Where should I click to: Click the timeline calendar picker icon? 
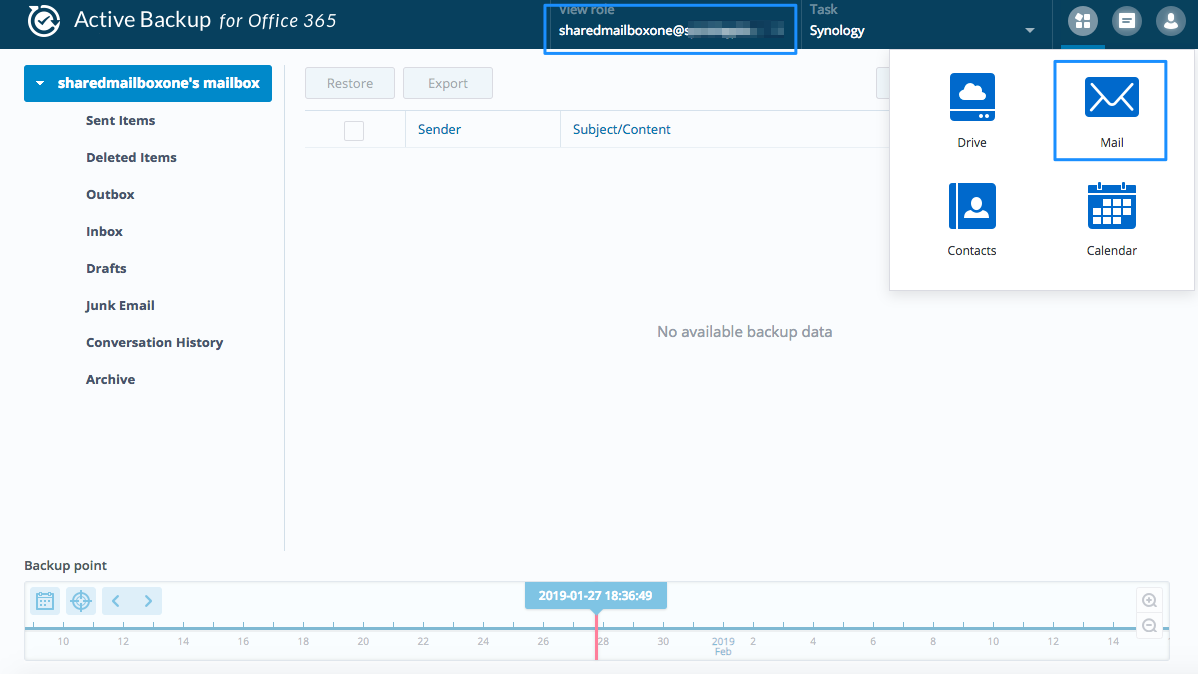click(45, 601)
